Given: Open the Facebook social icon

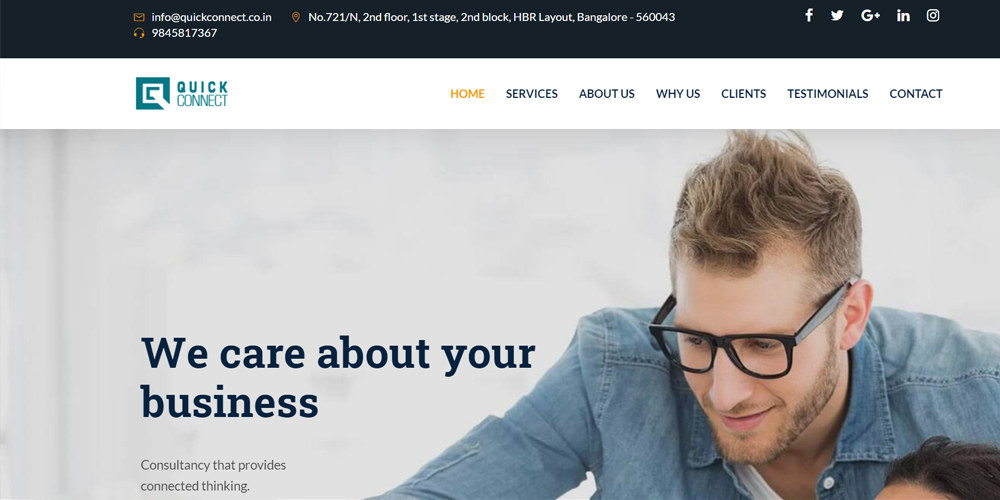Looking at the screenshot, I should (x=809, y=15).
